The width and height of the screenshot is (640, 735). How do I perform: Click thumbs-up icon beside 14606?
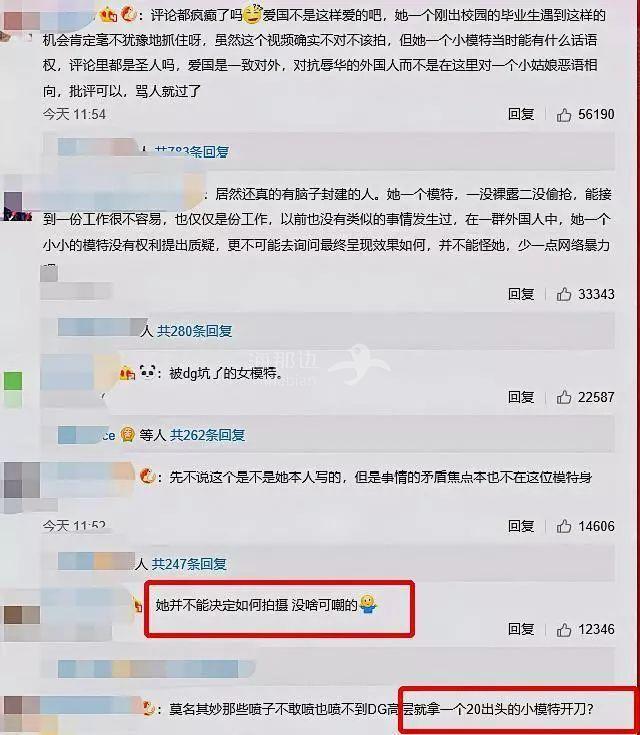564,526
